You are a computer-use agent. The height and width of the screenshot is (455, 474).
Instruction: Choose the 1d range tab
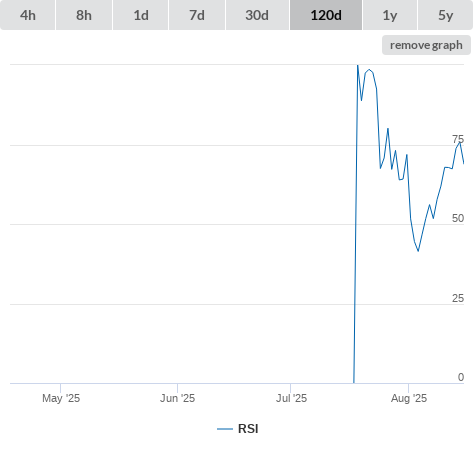click(141, 15)
